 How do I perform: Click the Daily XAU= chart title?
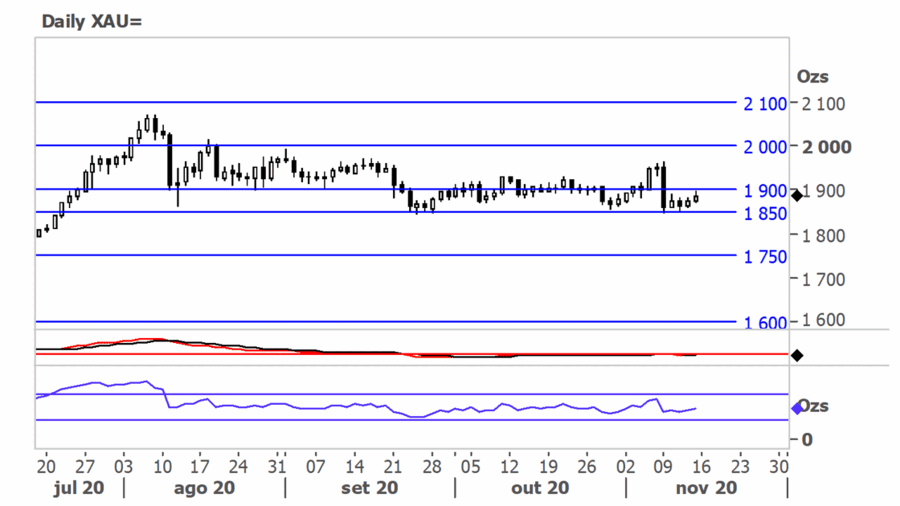coord(92,21)
